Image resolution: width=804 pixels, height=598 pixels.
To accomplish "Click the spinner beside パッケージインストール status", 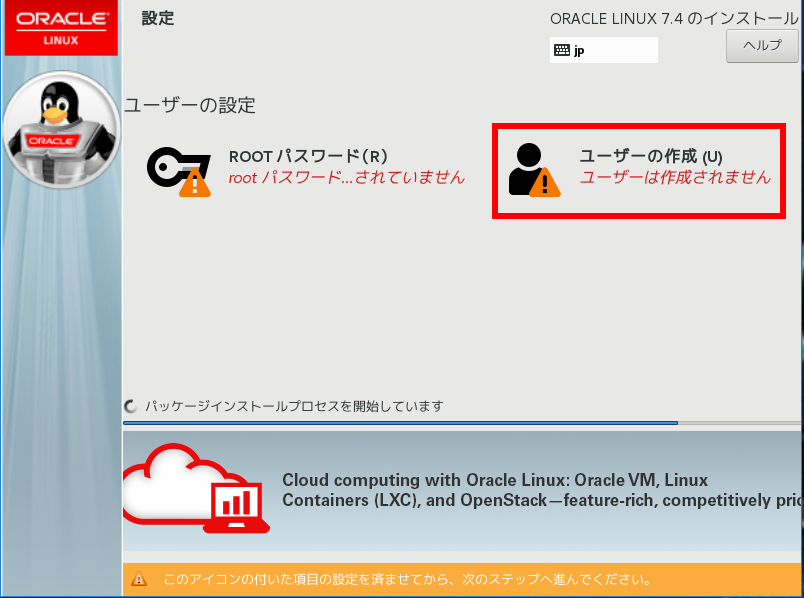I will click(131, 406).
